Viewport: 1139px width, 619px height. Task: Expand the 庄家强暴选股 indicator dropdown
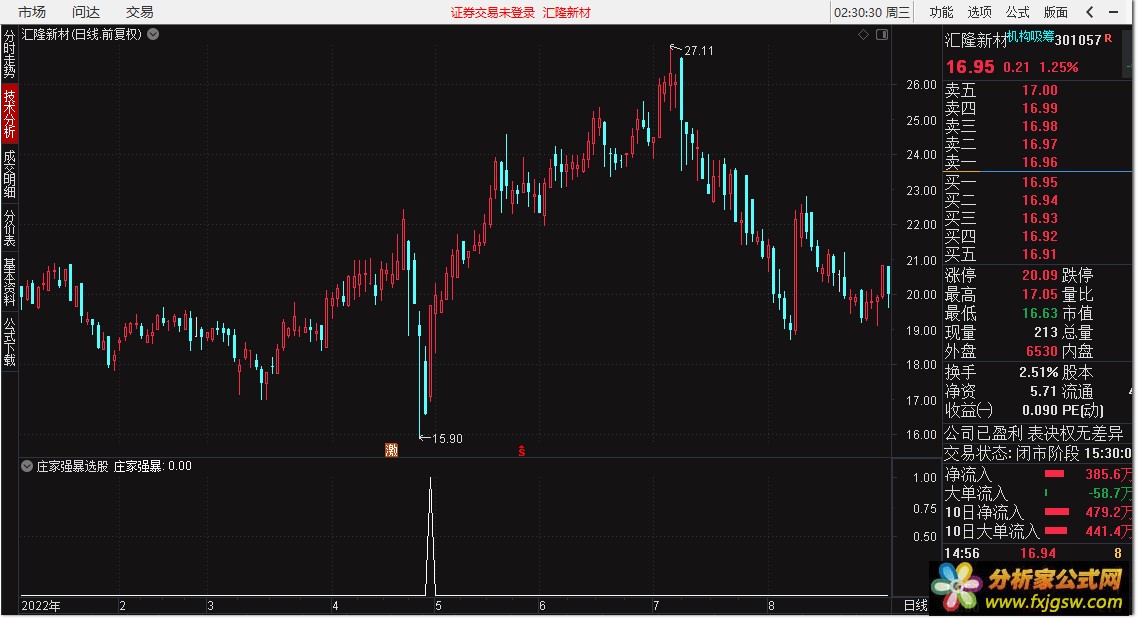point(27,466)
